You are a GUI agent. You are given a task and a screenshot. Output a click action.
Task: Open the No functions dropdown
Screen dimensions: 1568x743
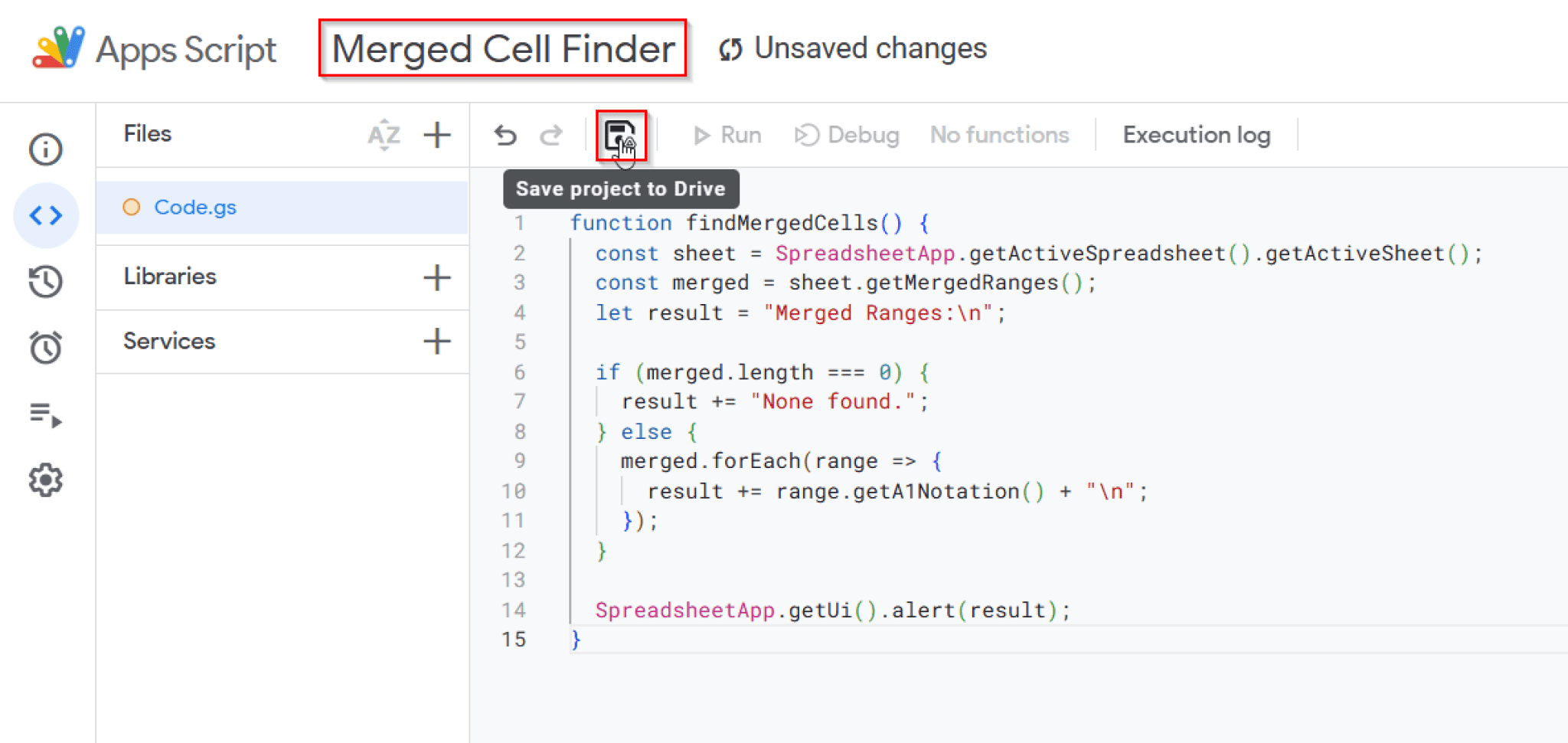tap(999, 134)
